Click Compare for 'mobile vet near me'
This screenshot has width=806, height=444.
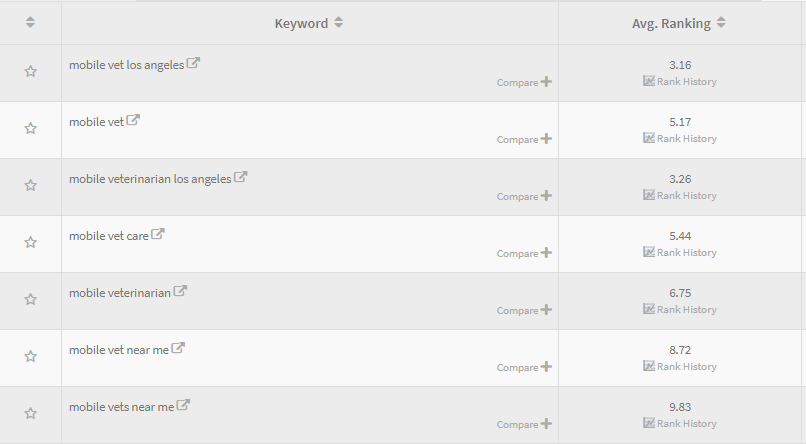524,367
